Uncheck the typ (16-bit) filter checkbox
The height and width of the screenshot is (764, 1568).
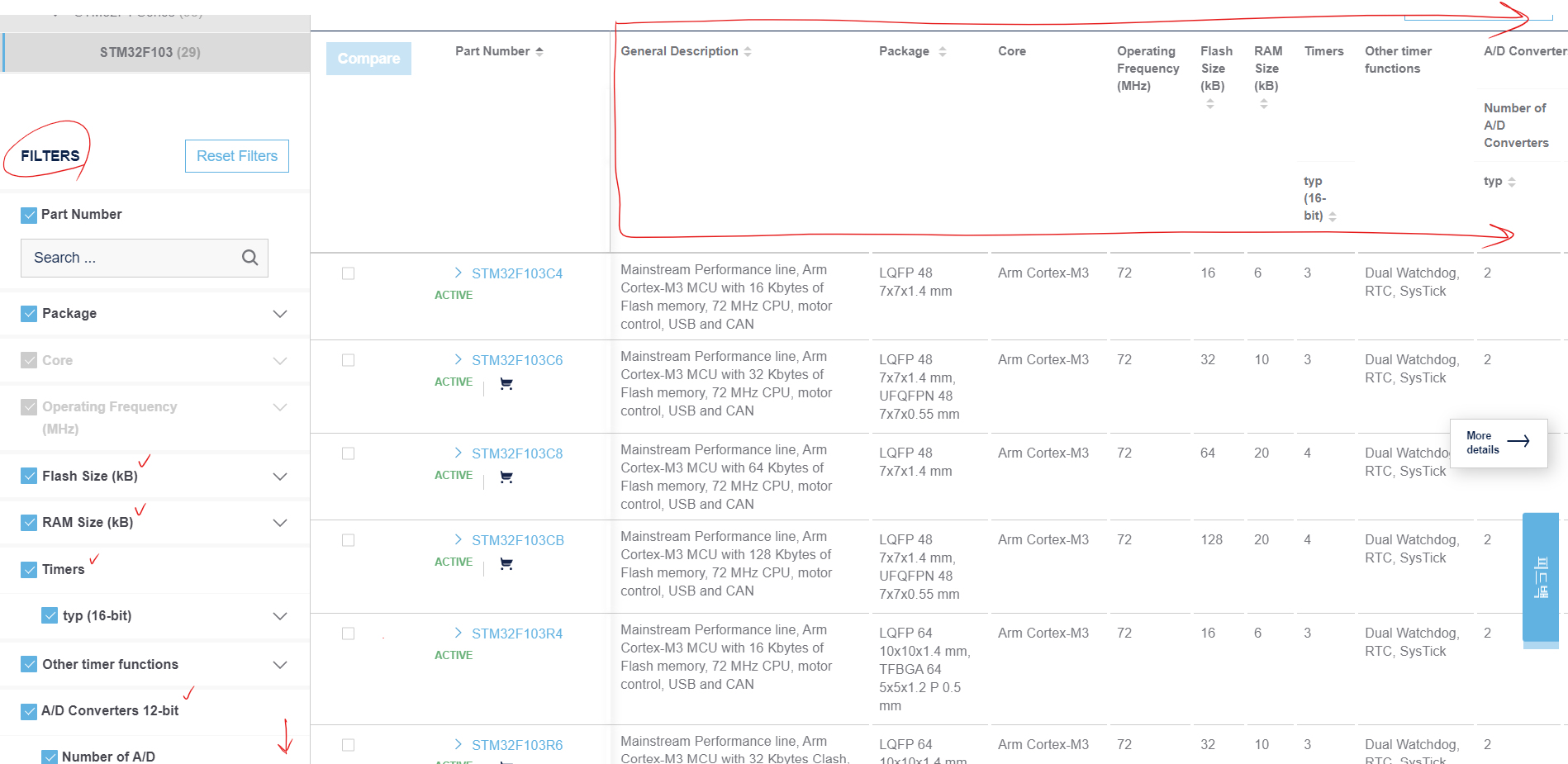pyautogui.click(x=50, y=615)
